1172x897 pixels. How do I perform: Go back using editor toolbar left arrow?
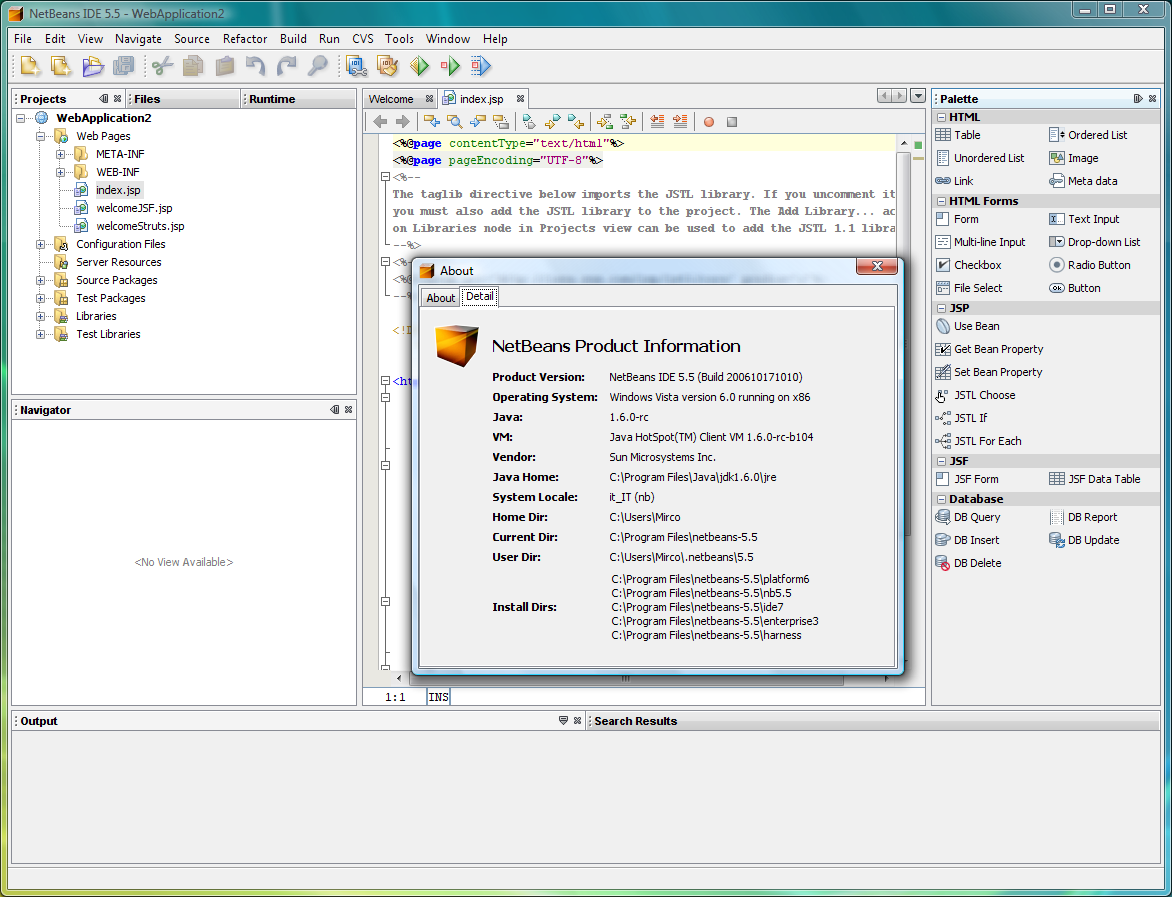point(380,122)
